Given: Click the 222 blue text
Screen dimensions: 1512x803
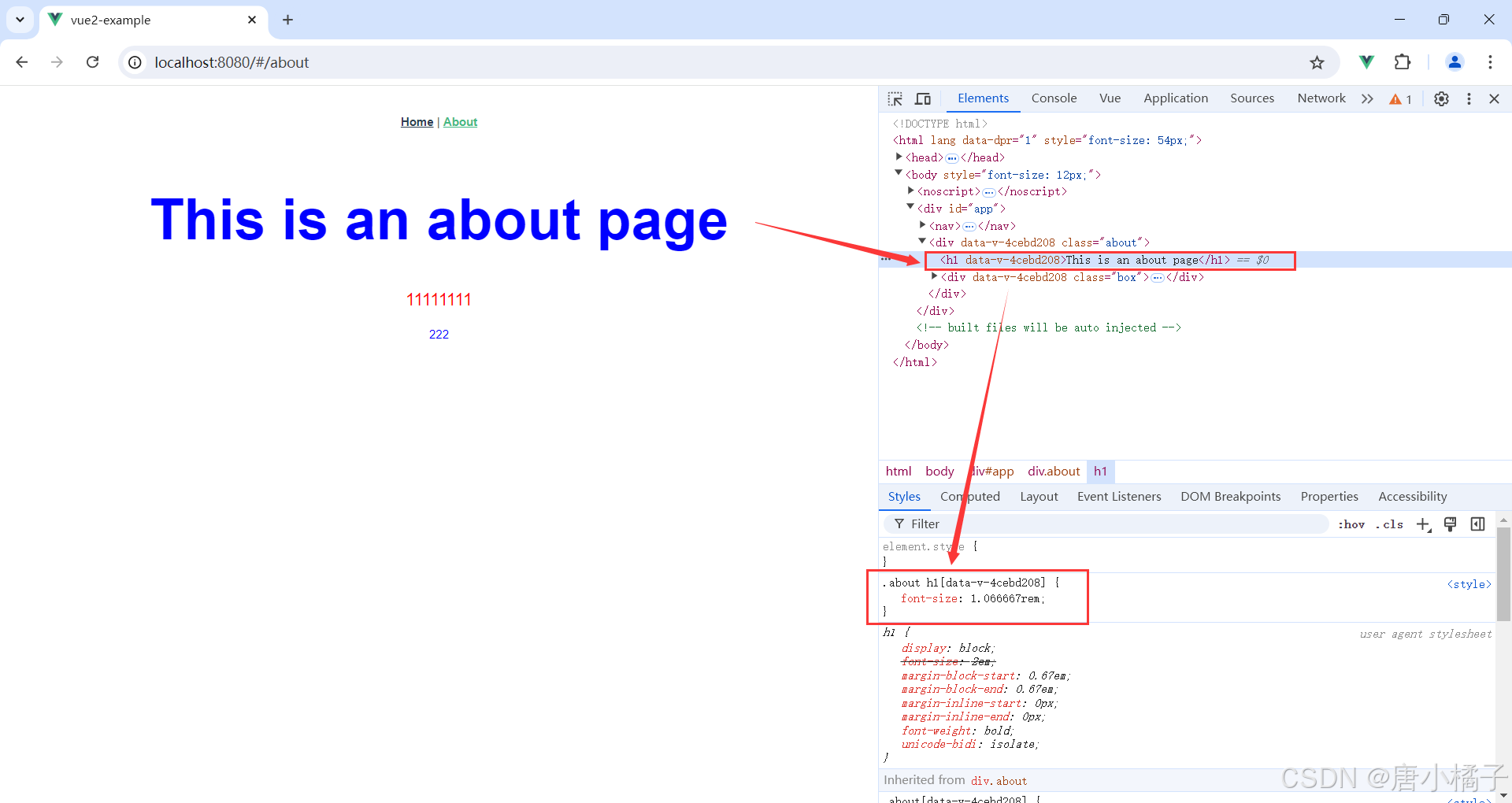Looking at the screenshot, I should pyautogui.click(x=439, y=335).
